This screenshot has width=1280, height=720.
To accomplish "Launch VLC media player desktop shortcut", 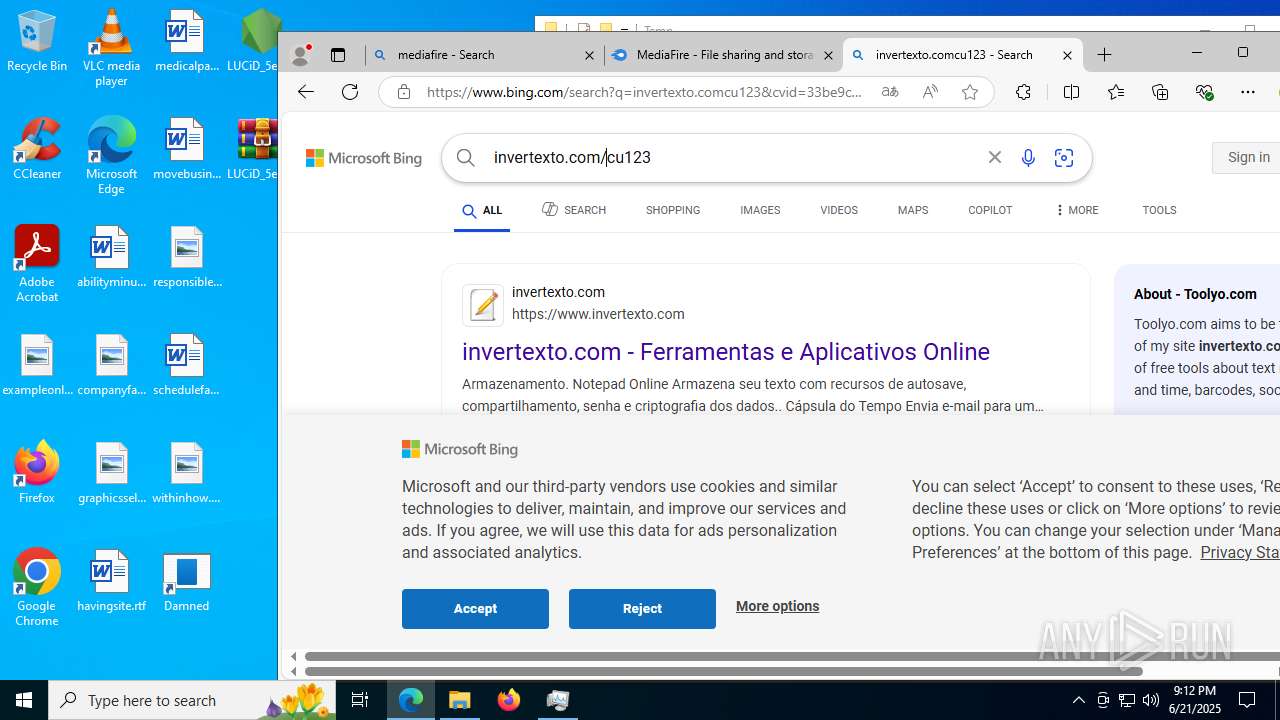I will pos(111,47).
